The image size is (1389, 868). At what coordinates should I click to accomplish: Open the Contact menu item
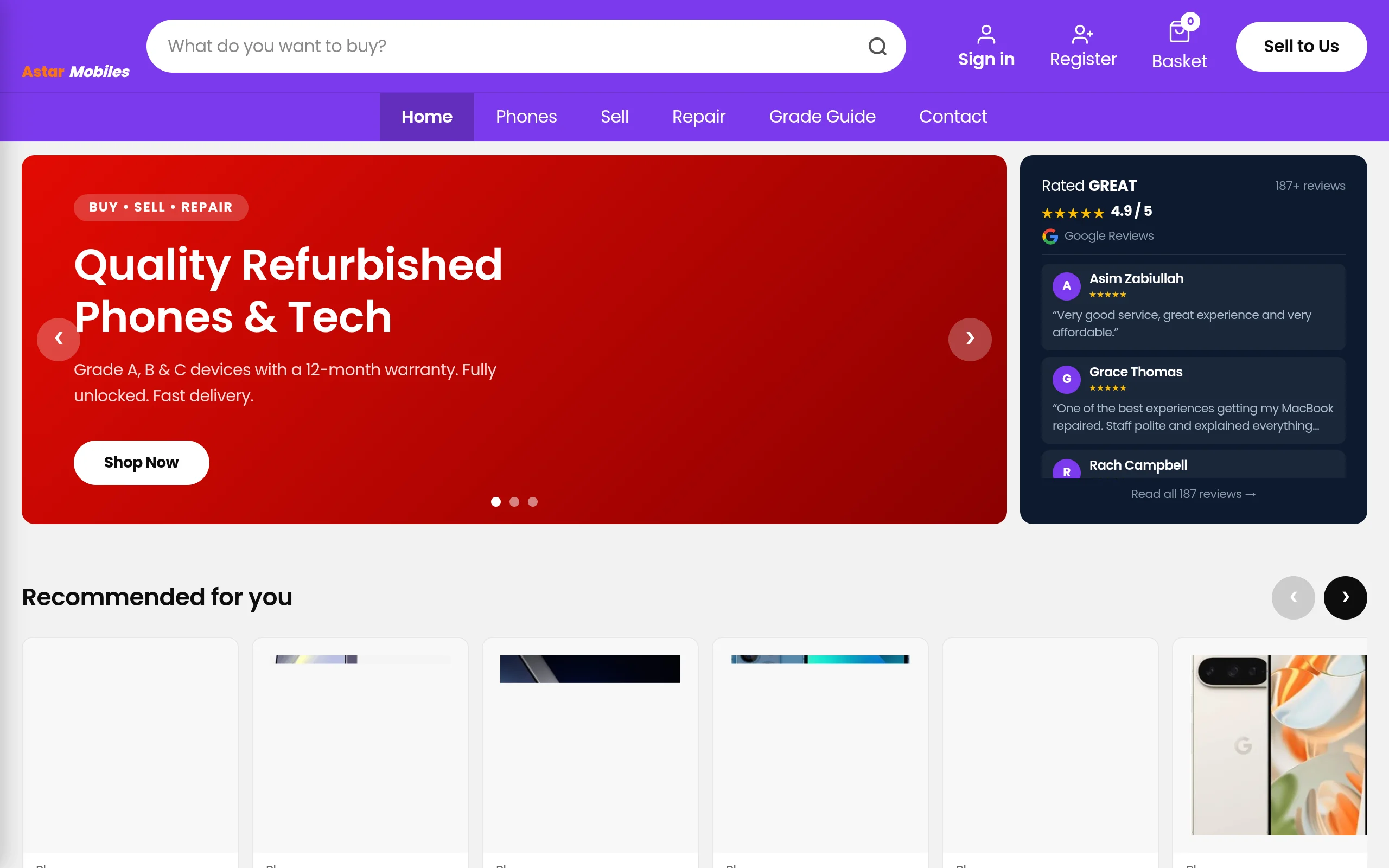pos(953,117)
